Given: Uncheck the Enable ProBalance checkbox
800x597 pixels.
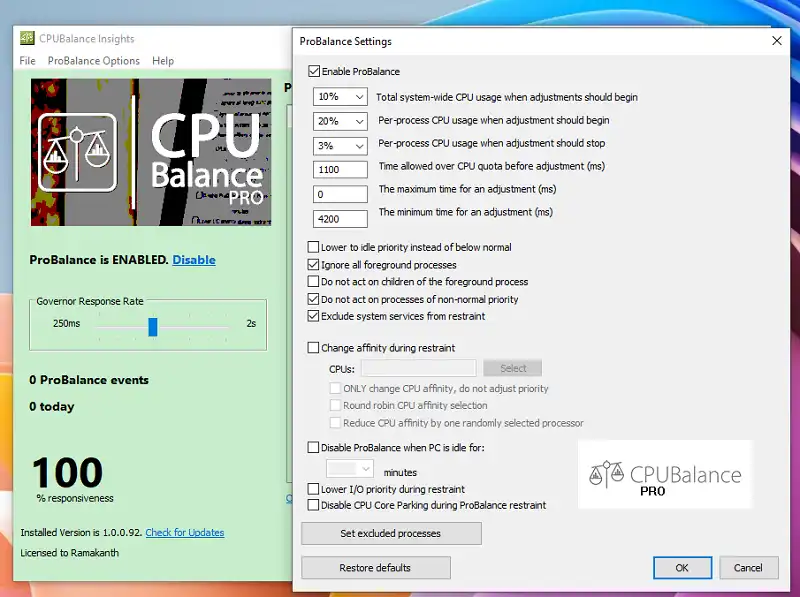Looking at the screenshot, I should pyautogui.click(x=315, y=72).
